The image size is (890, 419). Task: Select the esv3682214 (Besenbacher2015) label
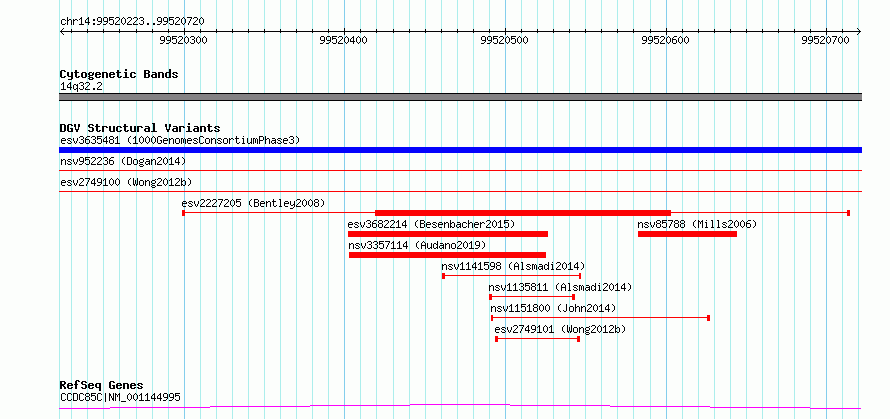pyautogui.click(x=431, y=224)
